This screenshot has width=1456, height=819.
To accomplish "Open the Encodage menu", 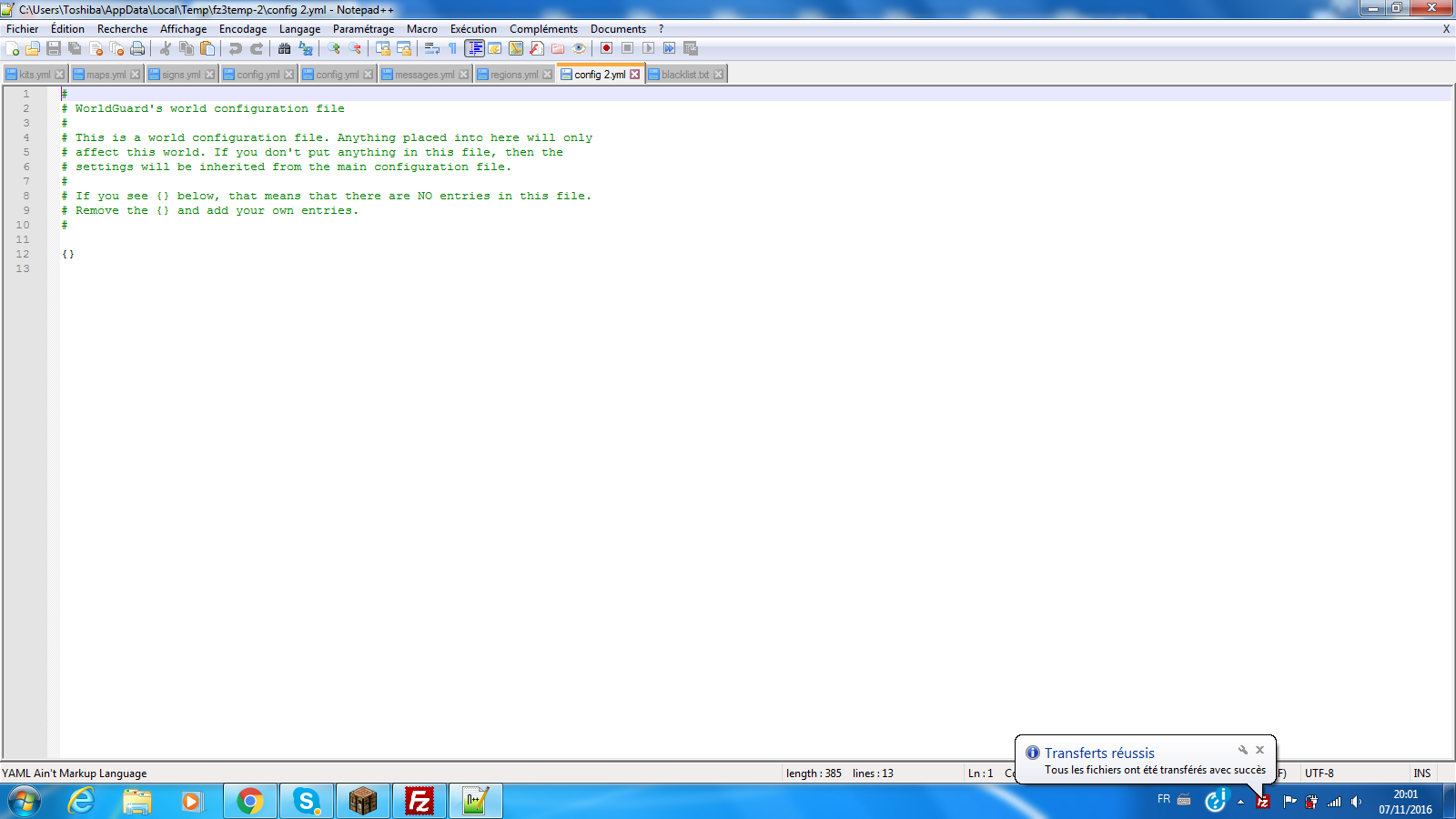I will click(243, 29).
